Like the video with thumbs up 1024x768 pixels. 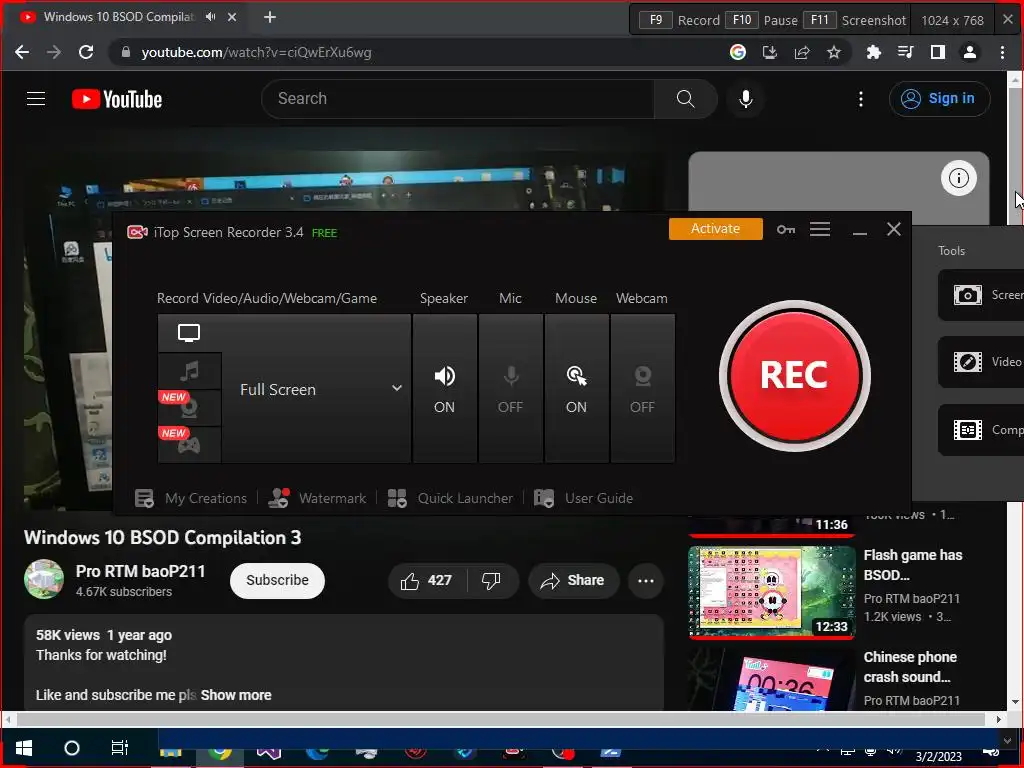coord(427,581)
